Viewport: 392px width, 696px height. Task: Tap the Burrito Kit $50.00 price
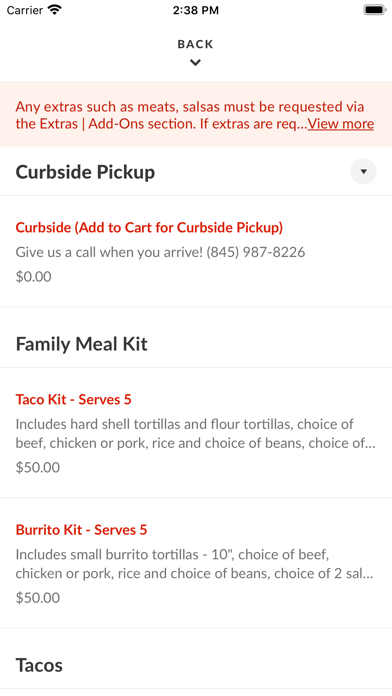[38, 598]
